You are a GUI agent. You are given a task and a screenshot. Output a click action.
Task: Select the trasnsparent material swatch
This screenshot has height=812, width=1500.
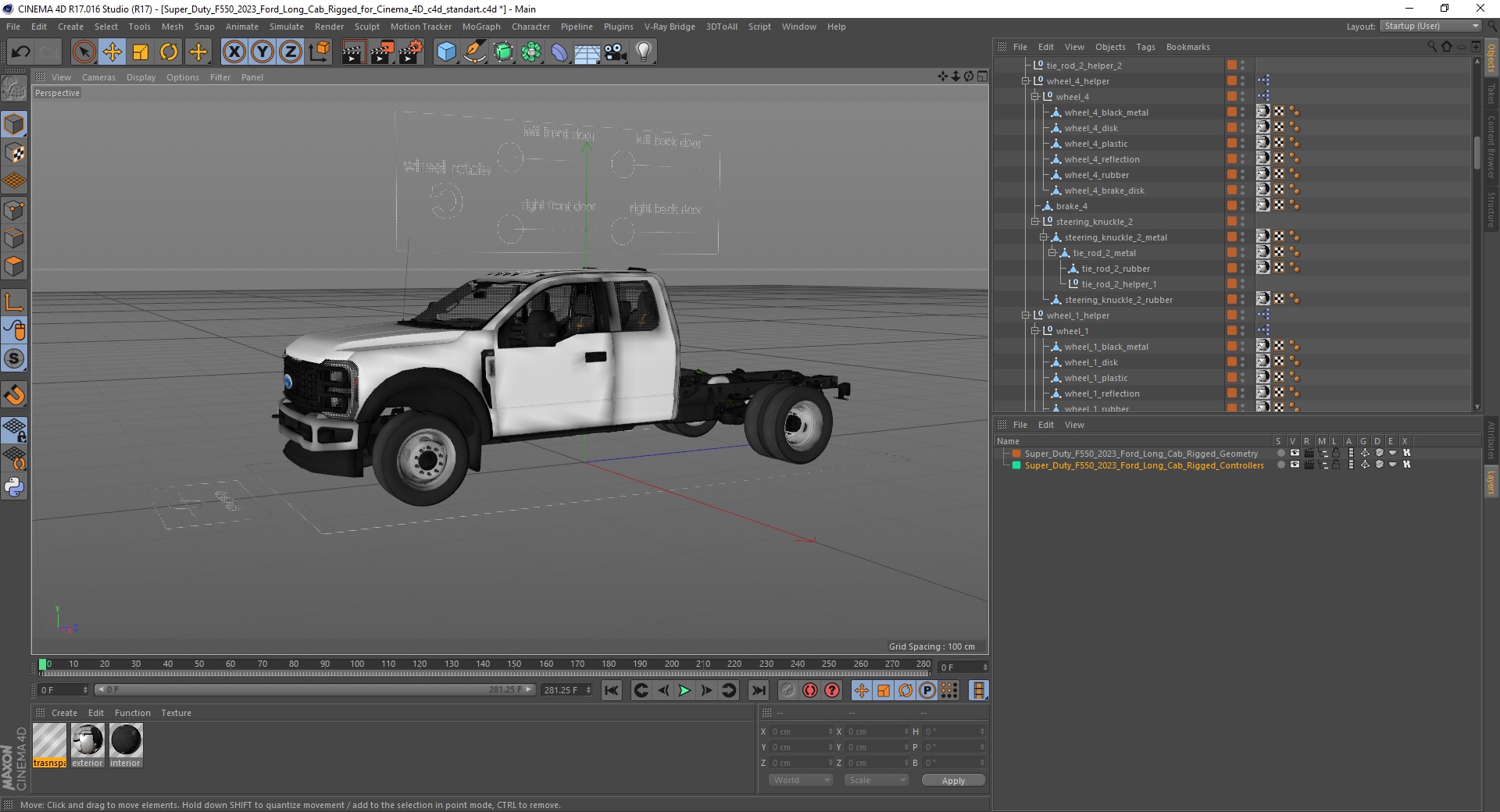tap(49, 746)
